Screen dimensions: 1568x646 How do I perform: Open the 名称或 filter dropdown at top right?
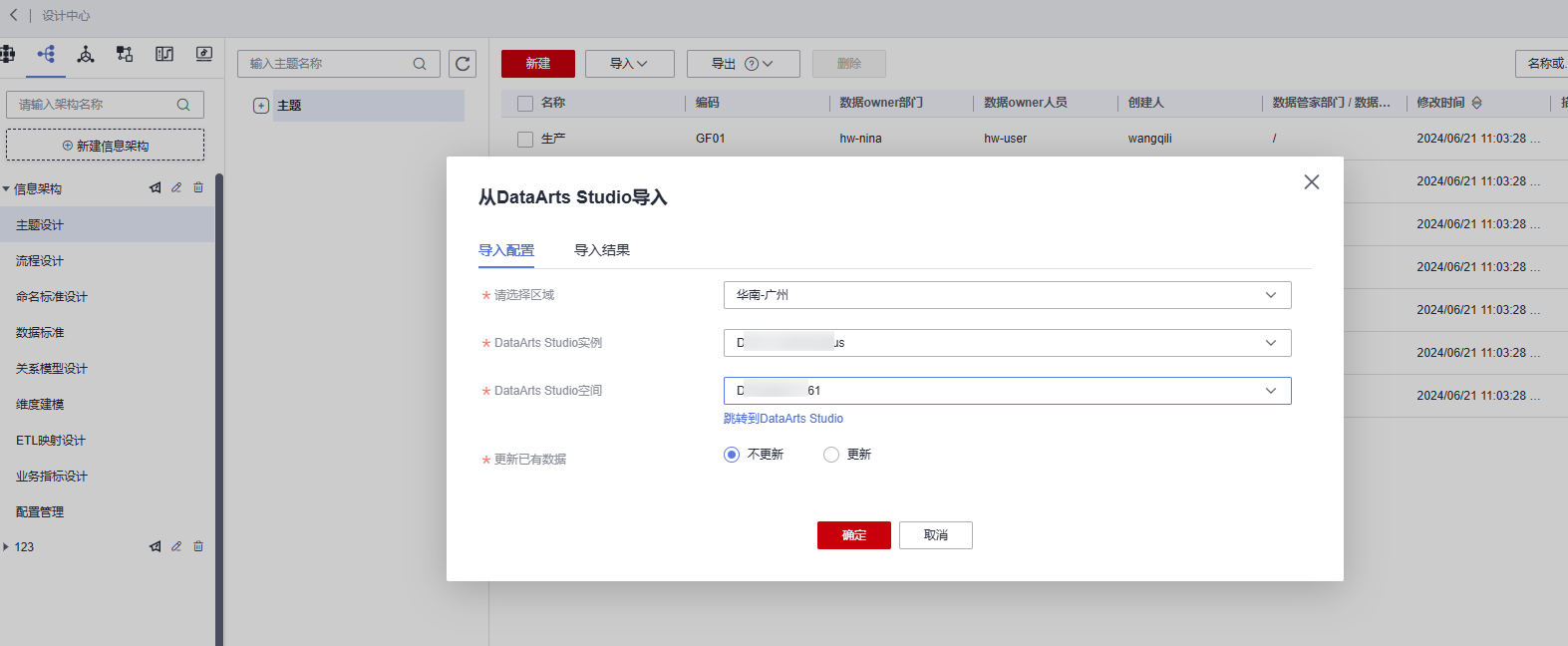(x=1542, y=64)
